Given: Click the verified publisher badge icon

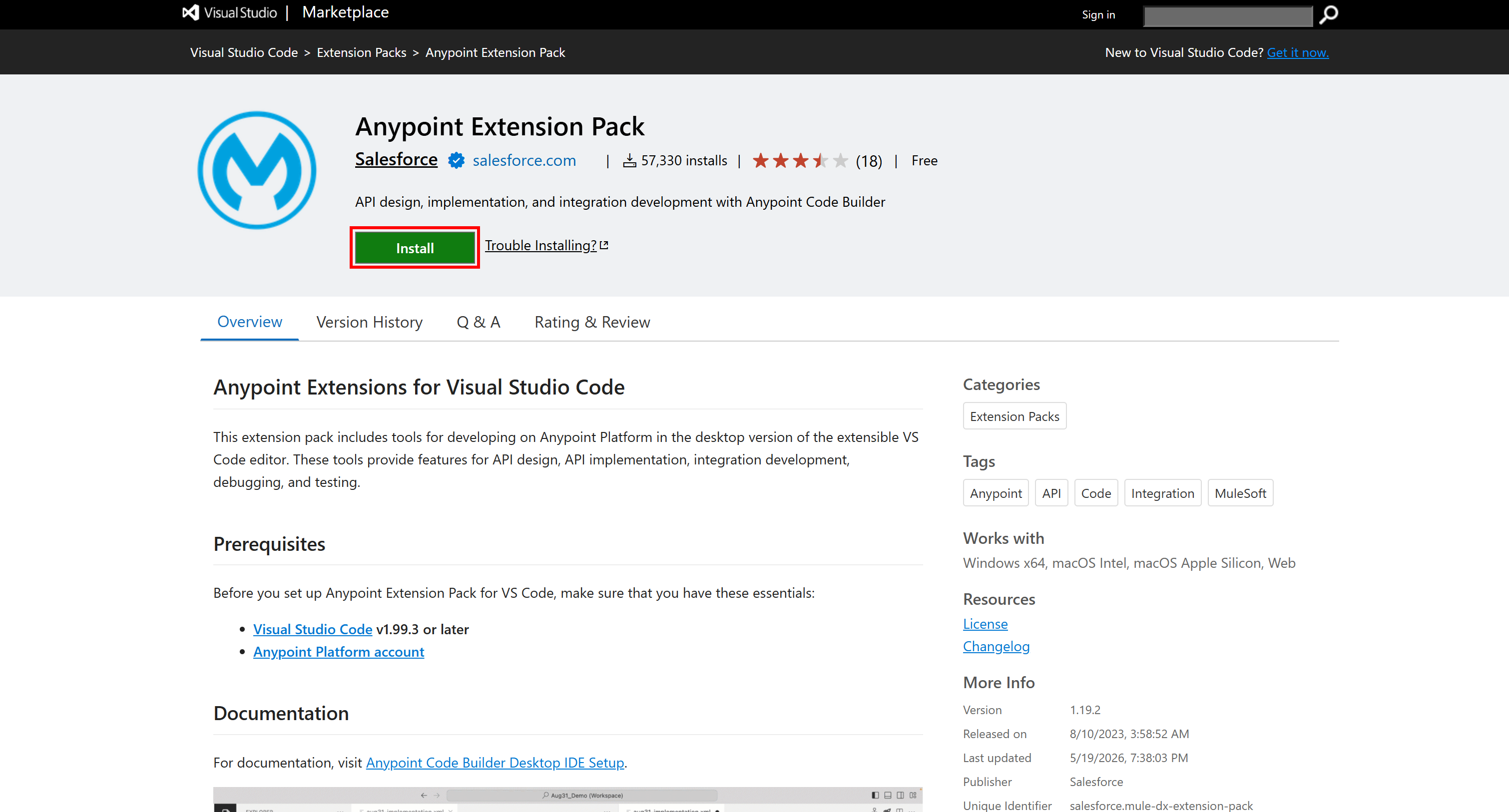Looking at the screenshot, I should point(456,160).
